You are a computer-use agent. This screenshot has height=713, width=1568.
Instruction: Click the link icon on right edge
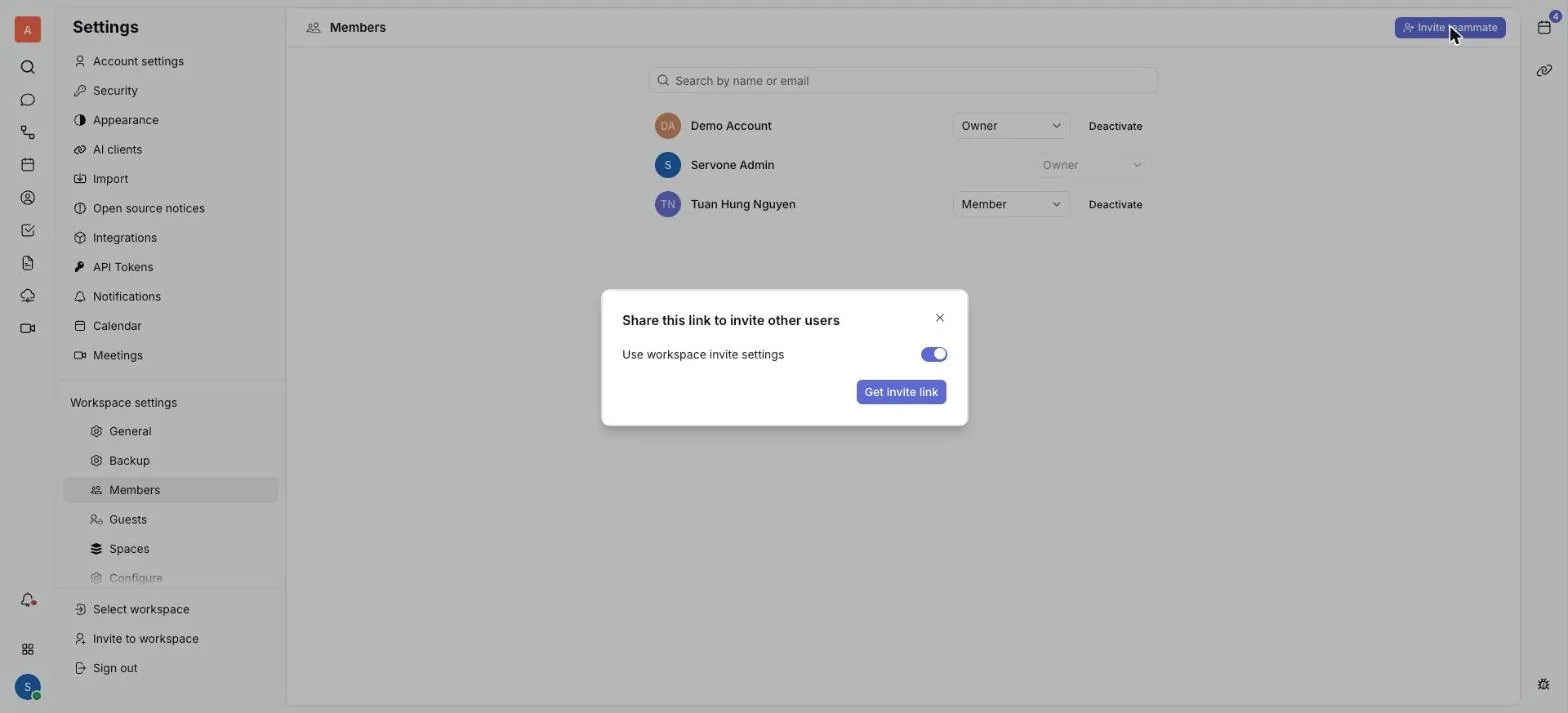tap(1544, 71)
